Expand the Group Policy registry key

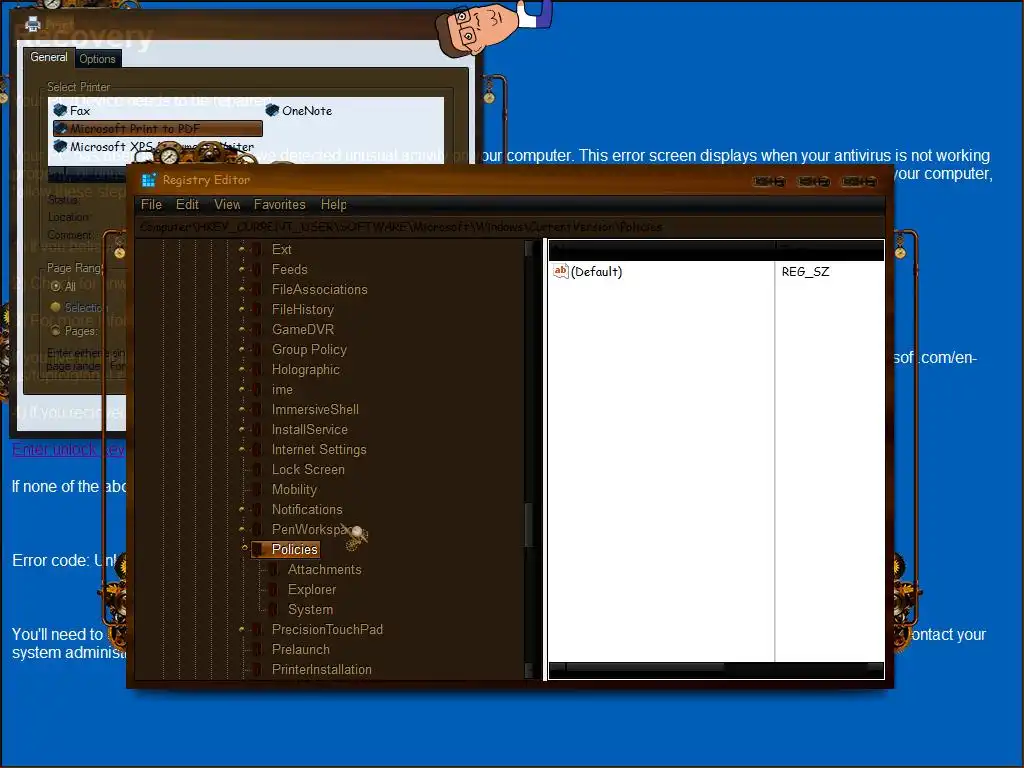click(242, 349)
